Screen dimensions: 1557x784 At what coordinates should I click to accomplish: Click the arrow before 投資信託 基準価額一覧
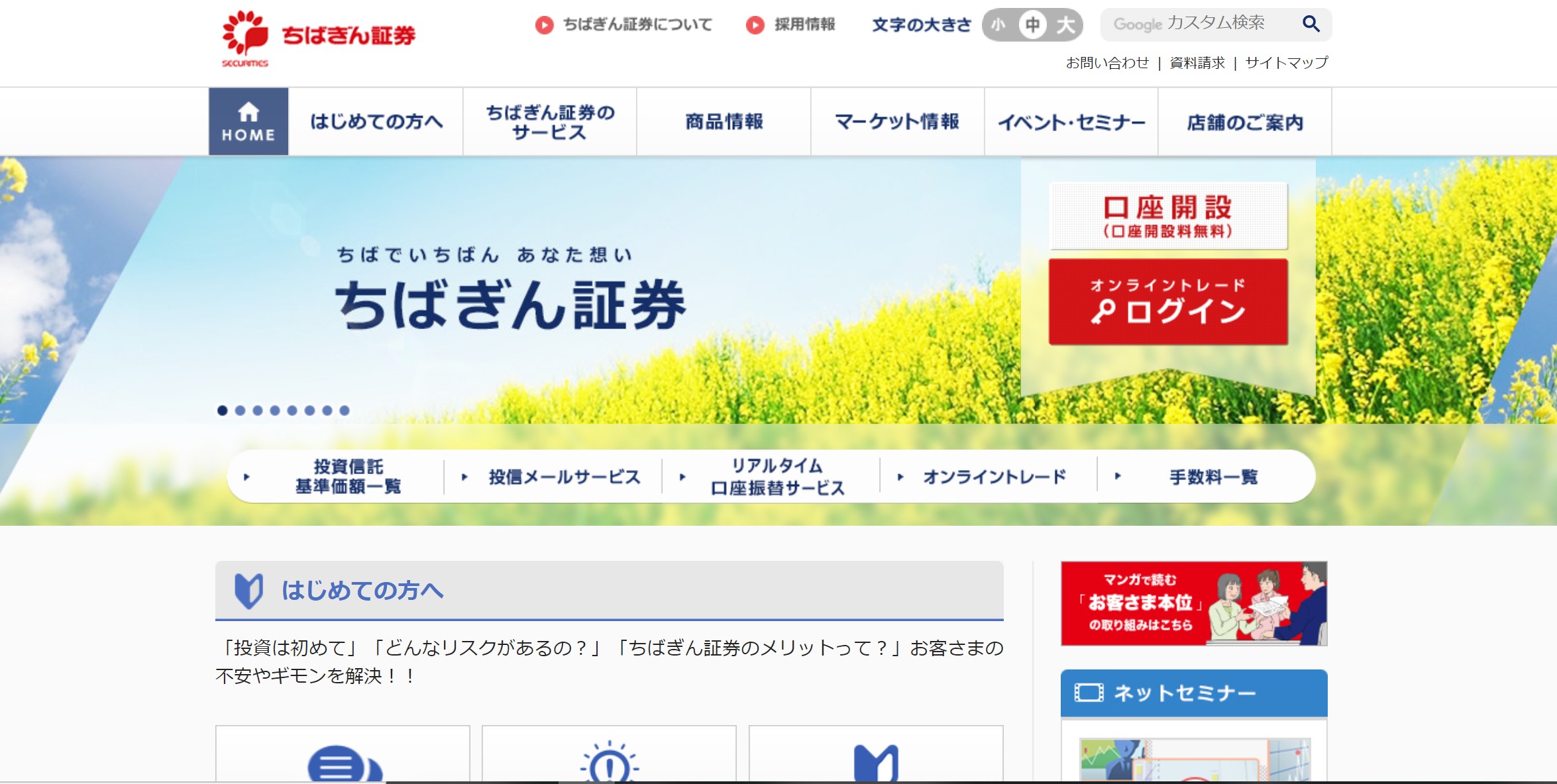[246, 477]
